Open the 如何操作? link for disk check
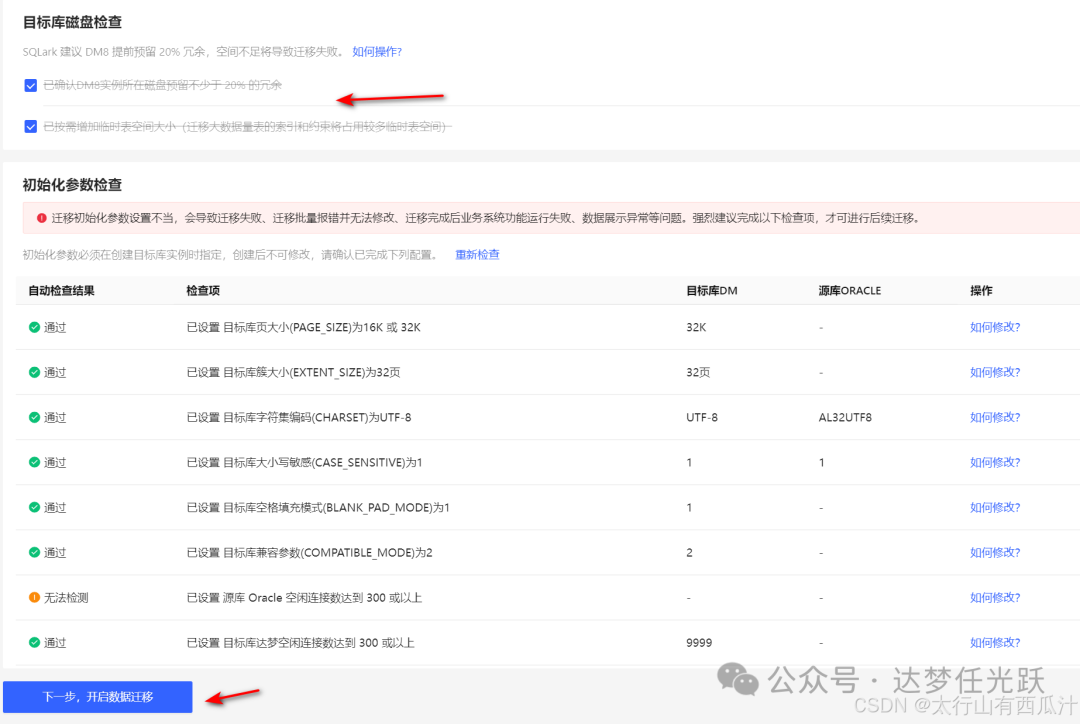 (377, 52)
